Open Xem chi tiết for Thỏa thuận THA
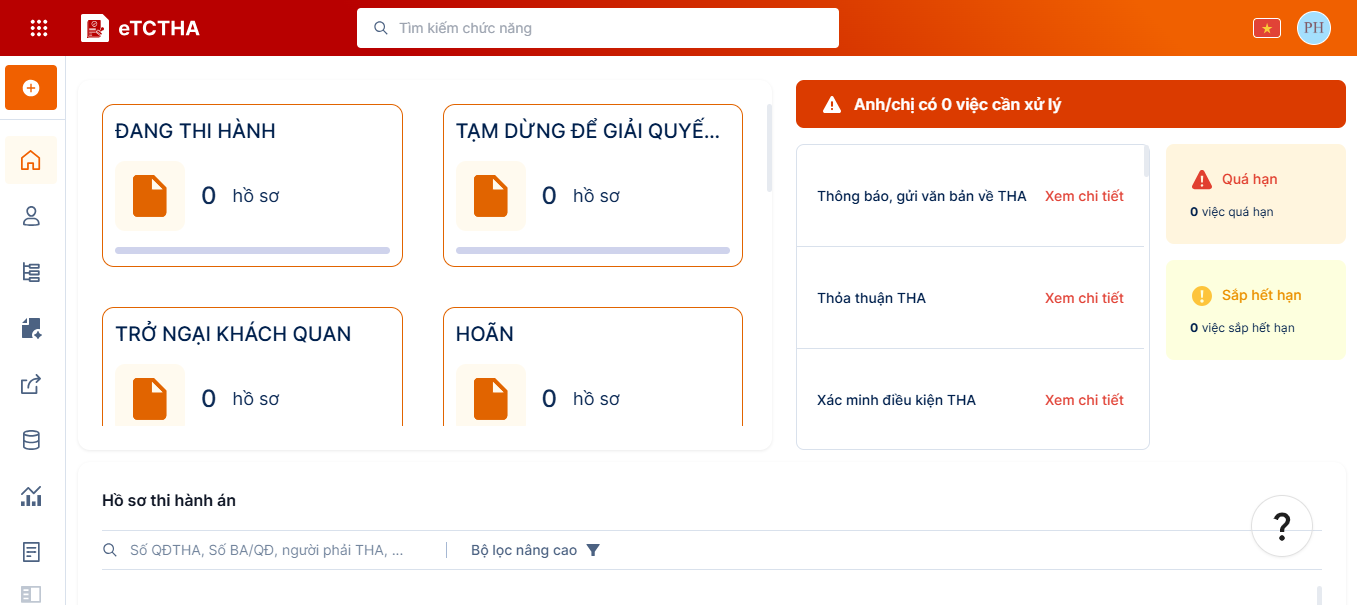1357x605 pixels. 1084,297
